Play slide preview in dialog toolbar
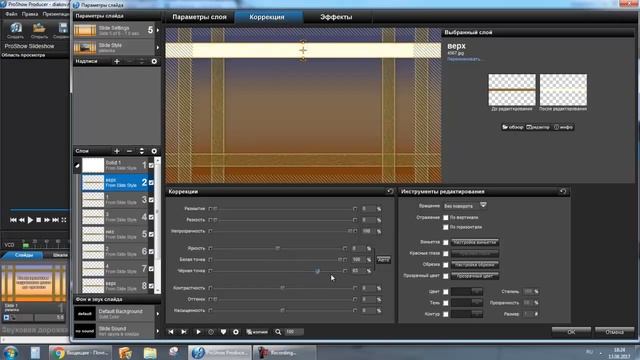The image size is (640, 360). click(x=198, y=332)
